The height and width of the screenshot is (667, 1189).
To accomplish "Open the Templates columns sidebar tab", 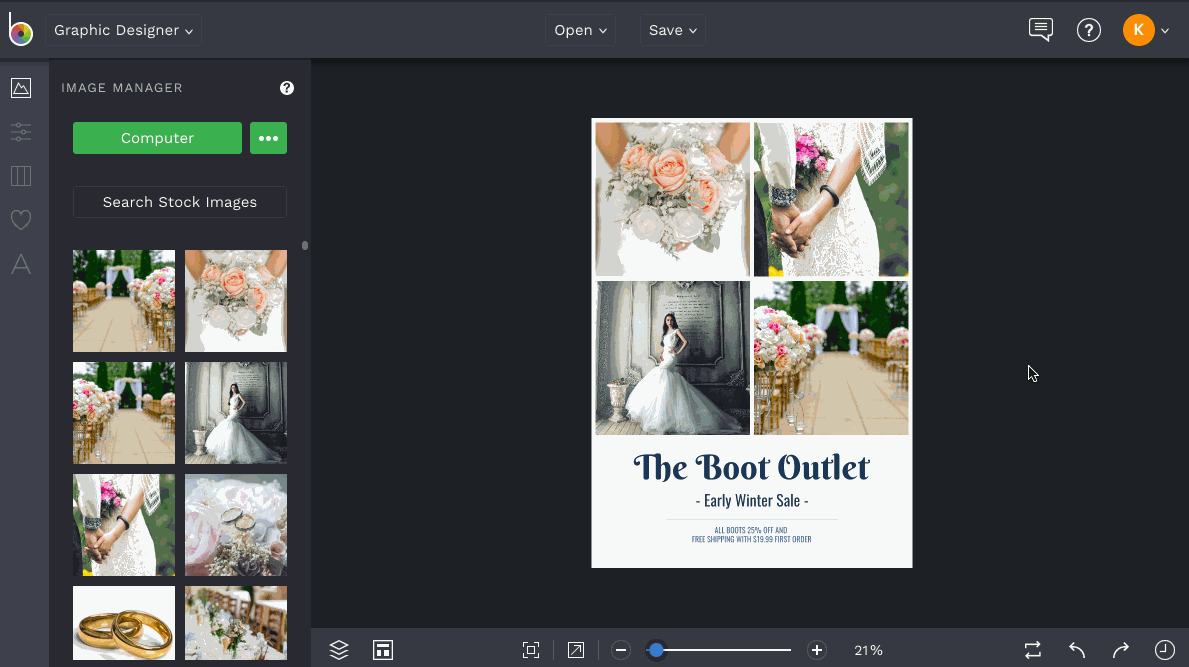I will (21, 176).
